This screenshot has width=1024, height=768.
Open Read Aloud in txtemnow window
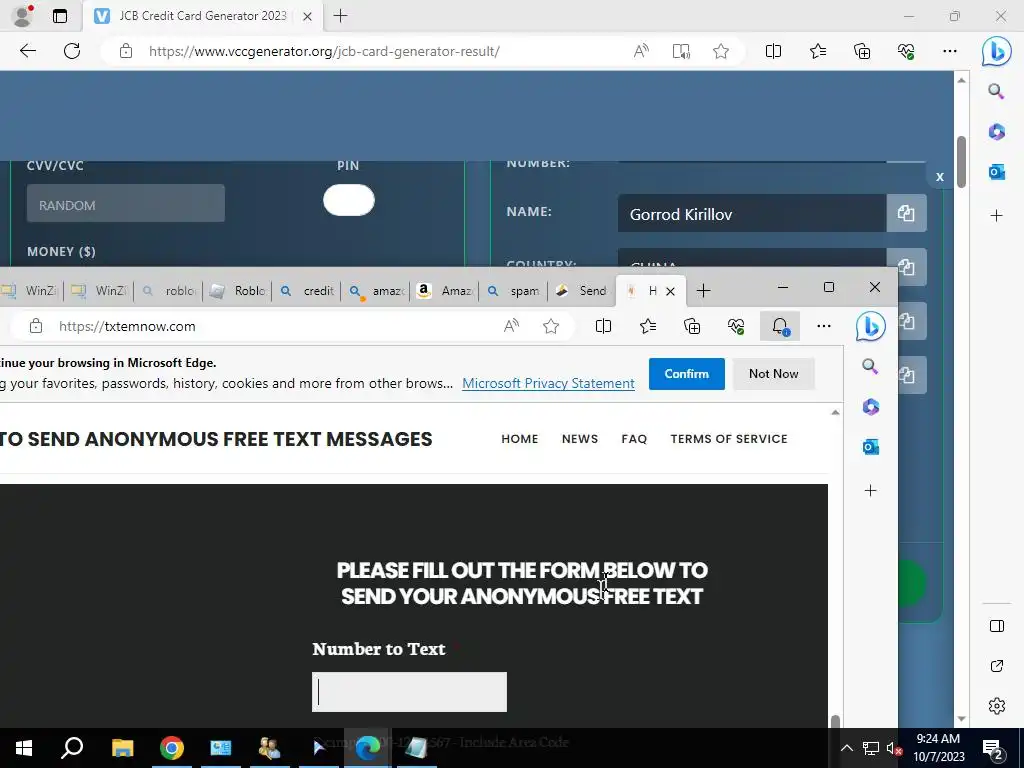511,326
